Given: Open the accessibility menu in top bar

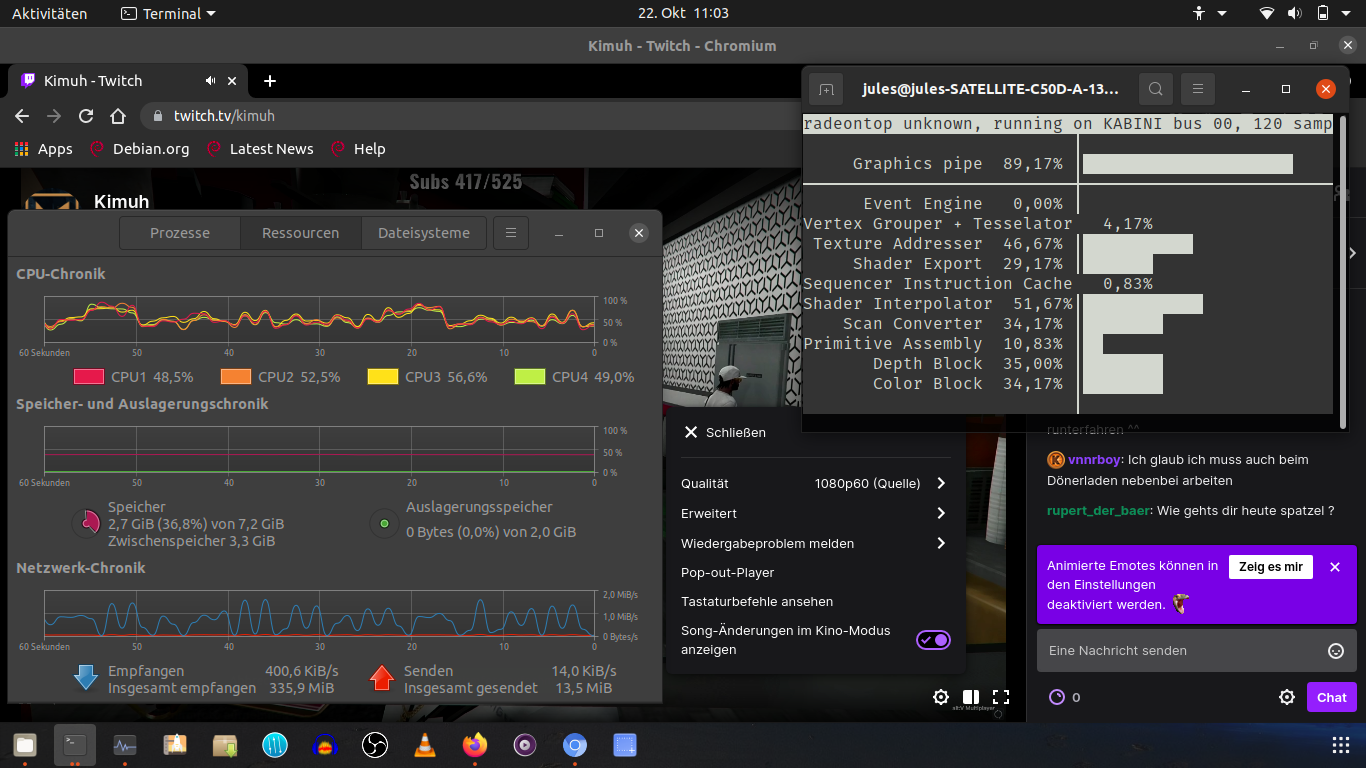Looking at the screenshot, I should [1210, 13].
